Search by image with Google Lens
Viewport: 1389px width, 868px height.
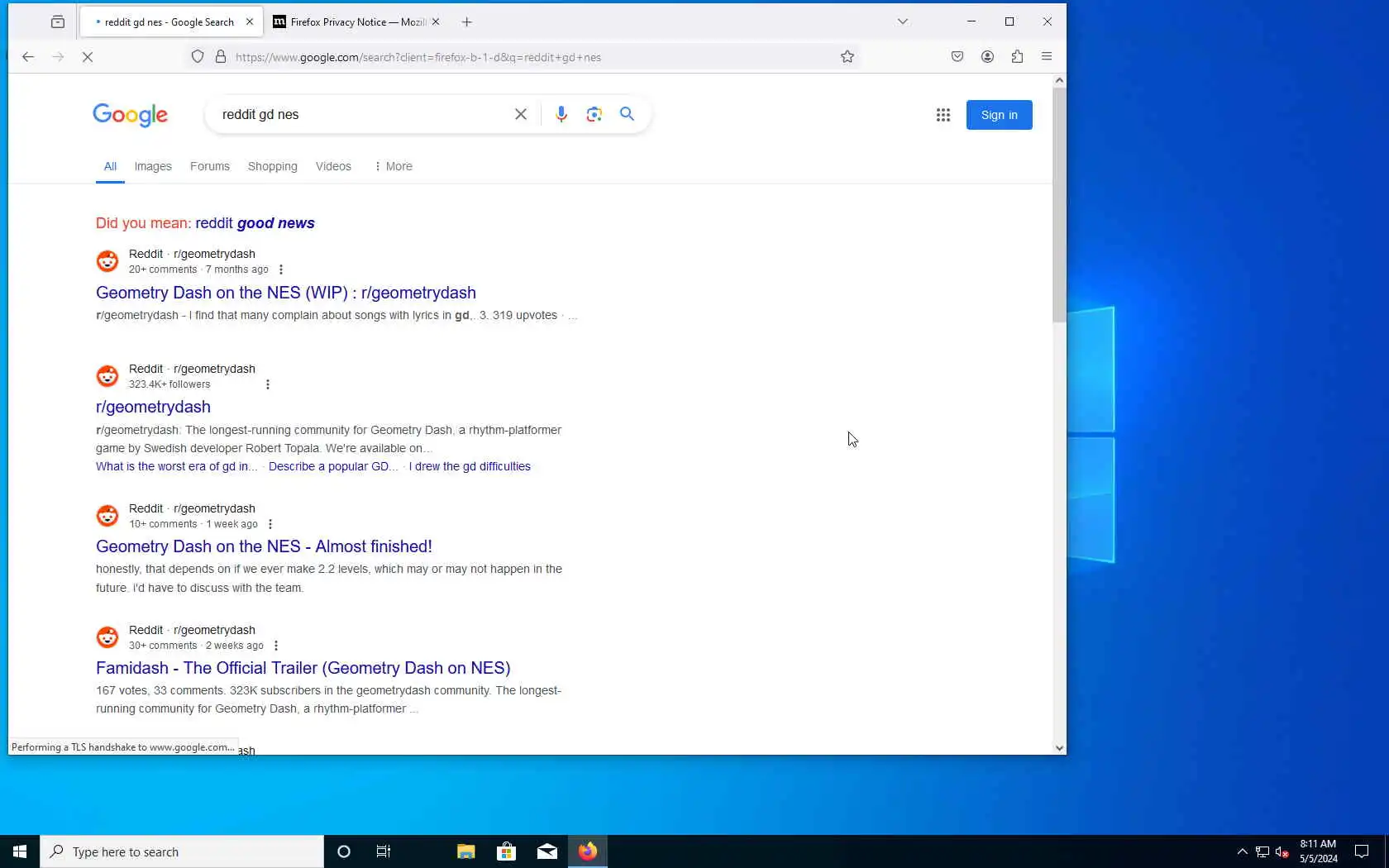pos(594,114)
